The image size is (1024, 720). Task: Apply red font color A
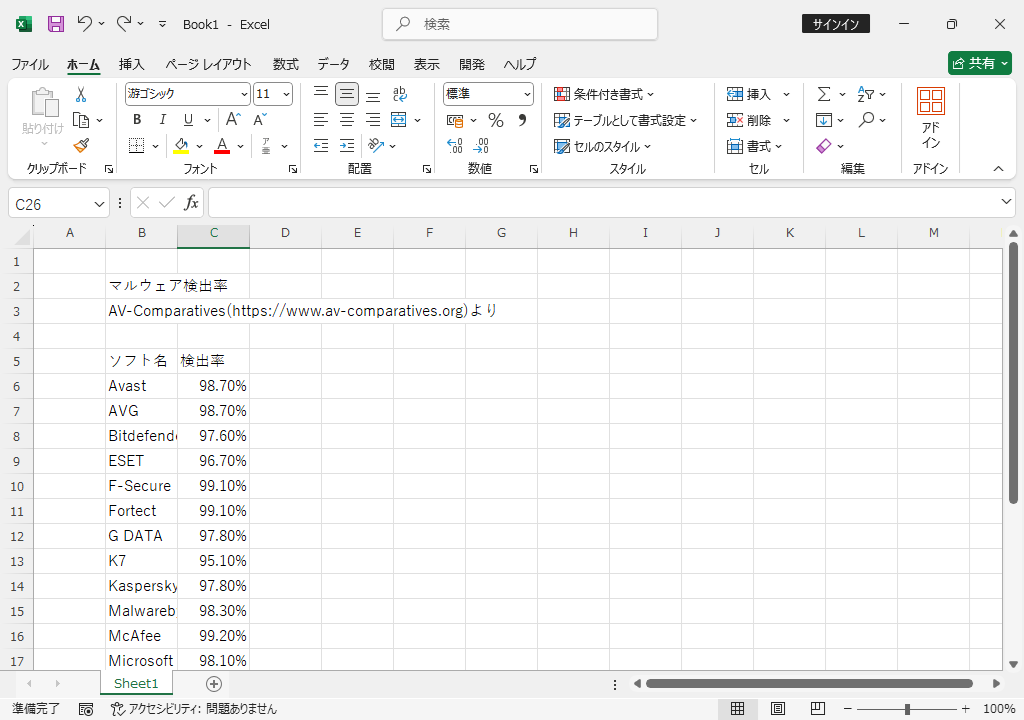tap(222, 146)
